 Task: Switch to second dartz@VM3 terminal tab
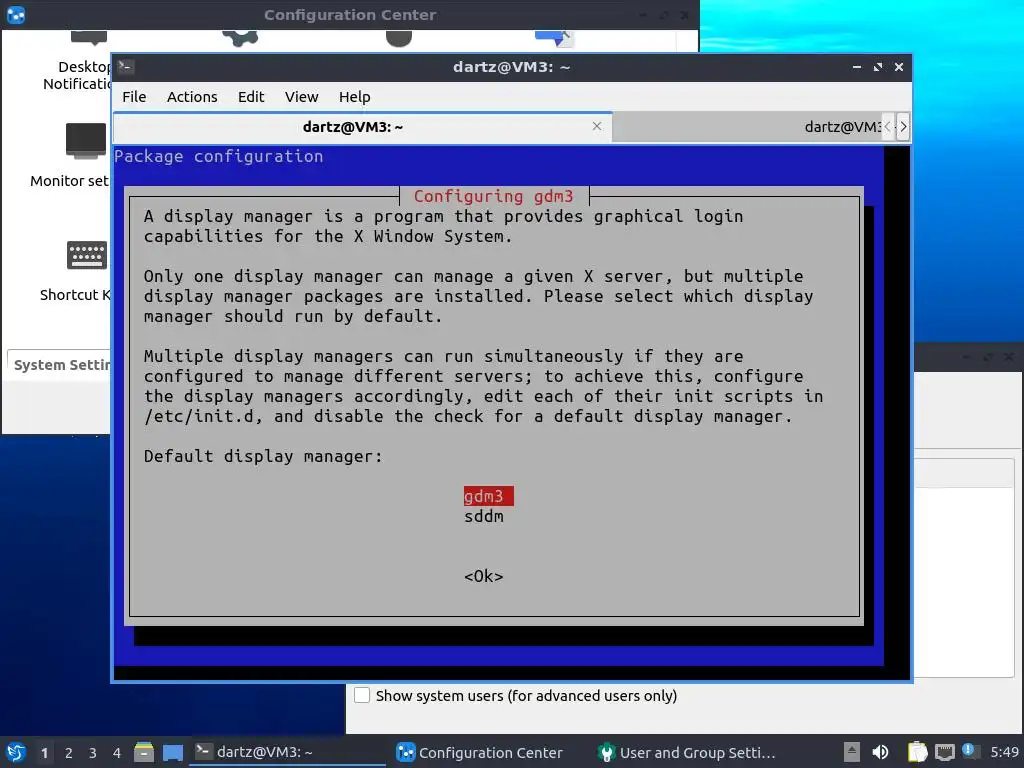click(747, 127)
